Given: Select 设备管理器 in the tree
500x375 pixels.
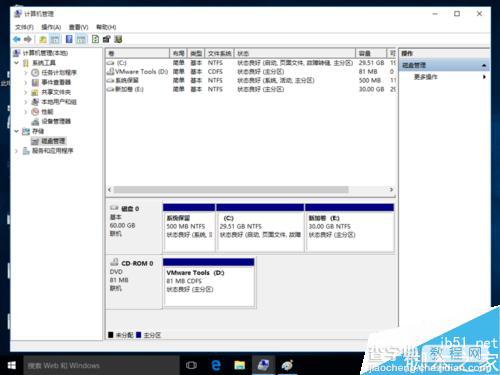Looking at the screenshot, I should pos(56,121).
